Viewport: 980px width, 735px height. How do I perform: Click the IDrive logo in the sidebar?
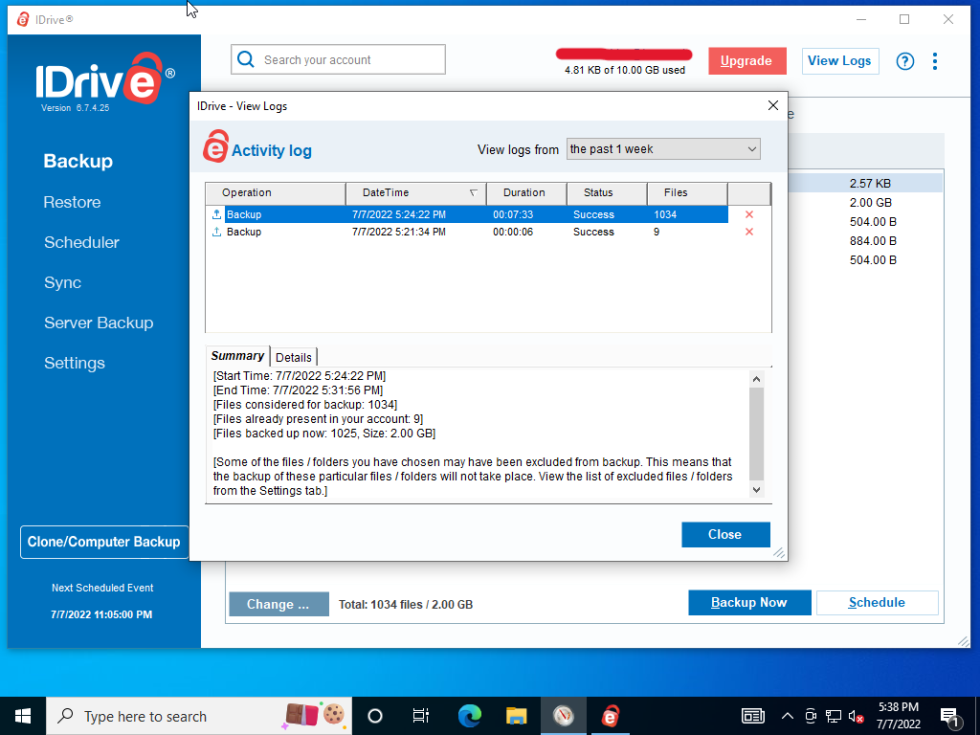(105, 80)
